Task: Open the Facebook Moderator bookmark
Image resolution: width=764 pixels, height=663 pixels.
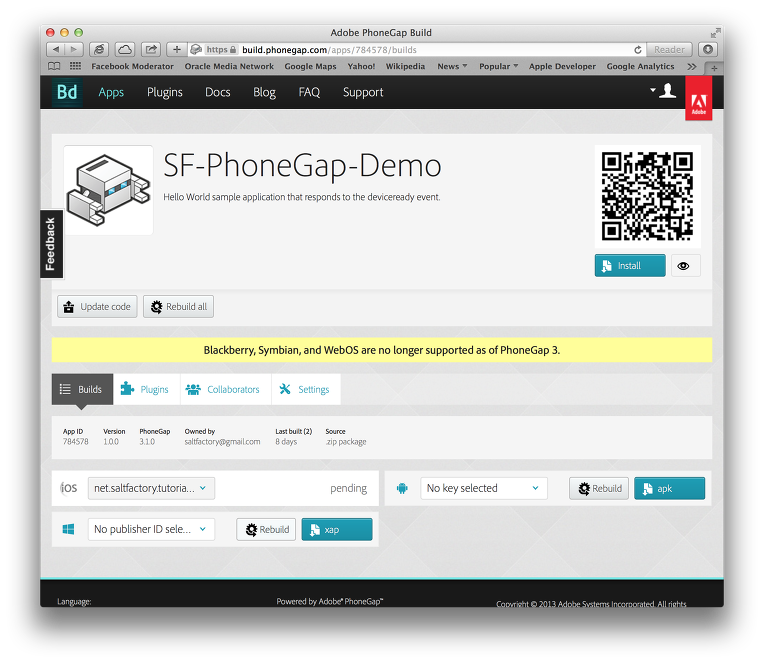Action: point(132,66)
